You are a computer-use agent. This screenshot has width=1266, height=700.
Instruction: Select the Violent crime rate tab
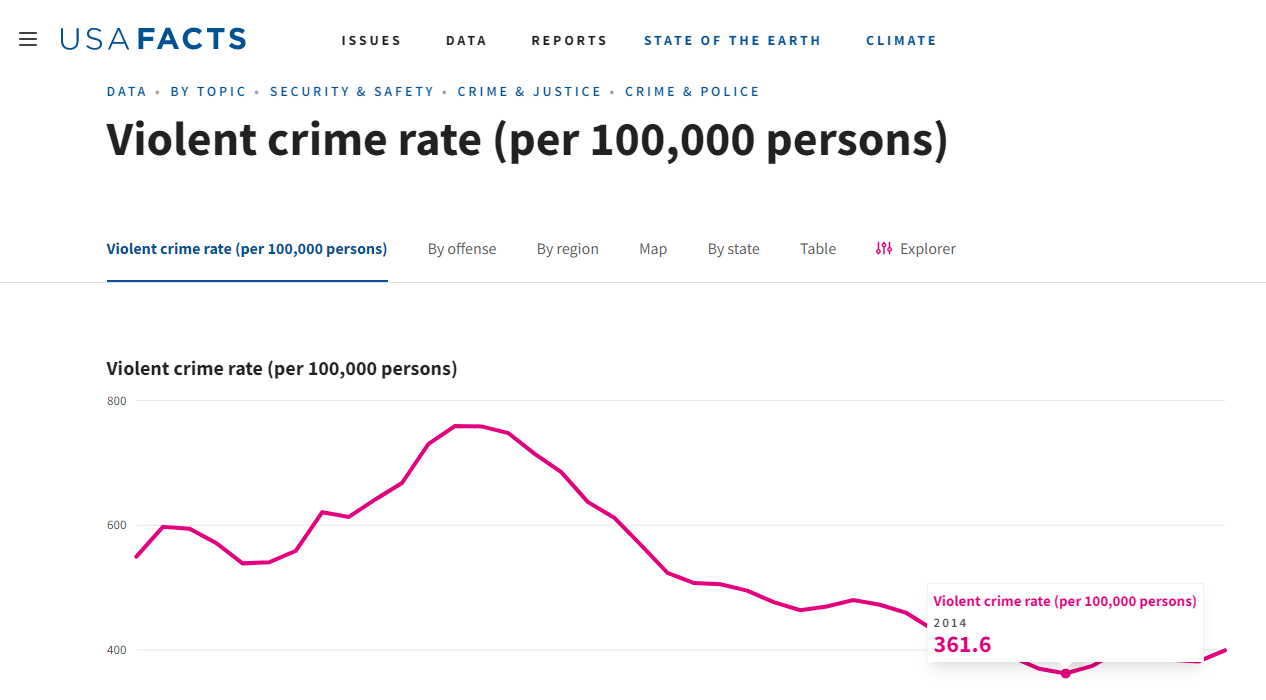click(x=247, y=249)
